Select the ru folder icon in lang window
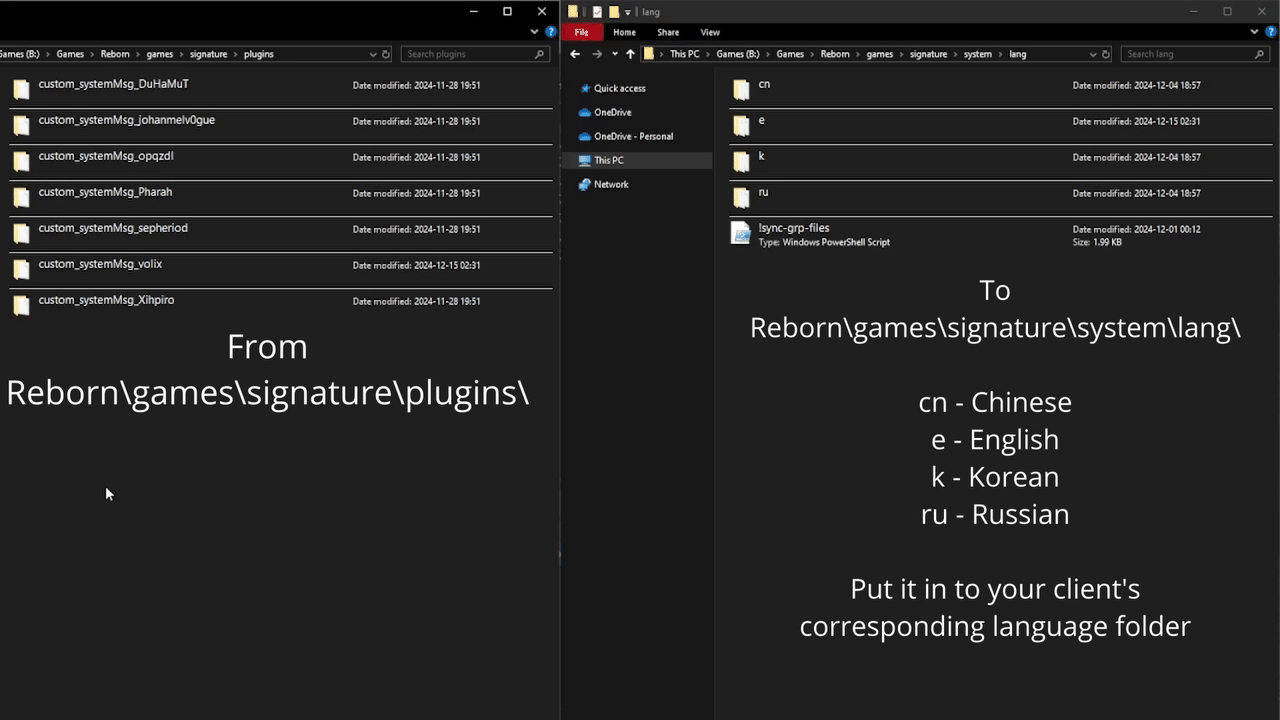The image size is (1280, 720). click(x=741, y=198)
